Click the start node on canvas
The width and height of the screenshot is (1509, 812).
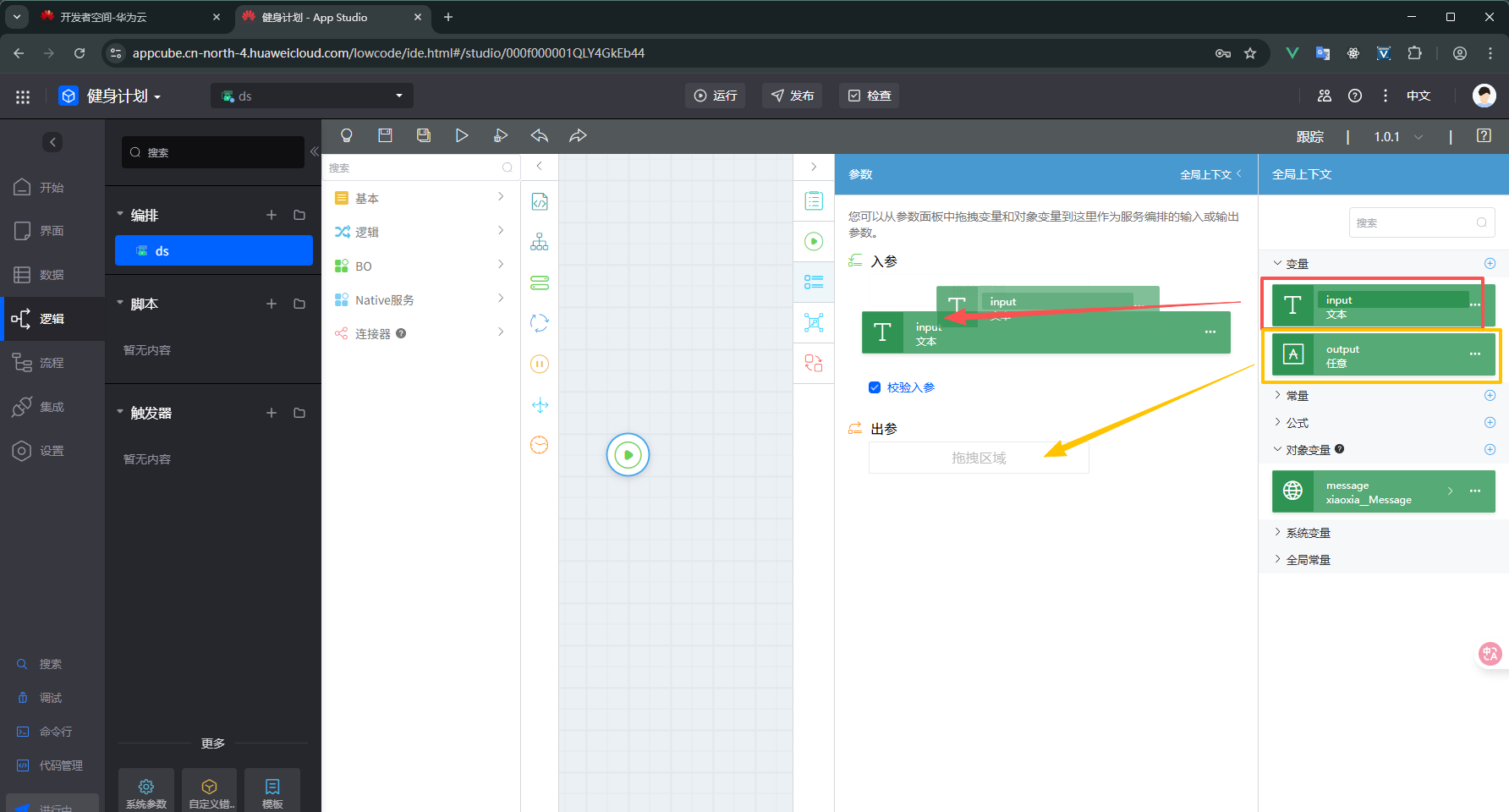pos(628,455)
